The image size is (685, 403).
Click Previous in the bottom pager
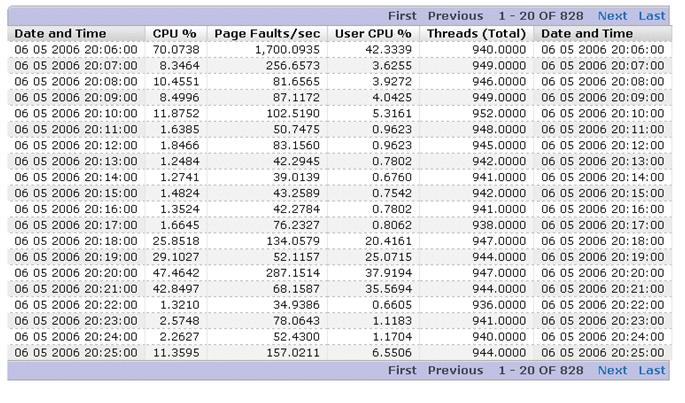click(455, 371)
